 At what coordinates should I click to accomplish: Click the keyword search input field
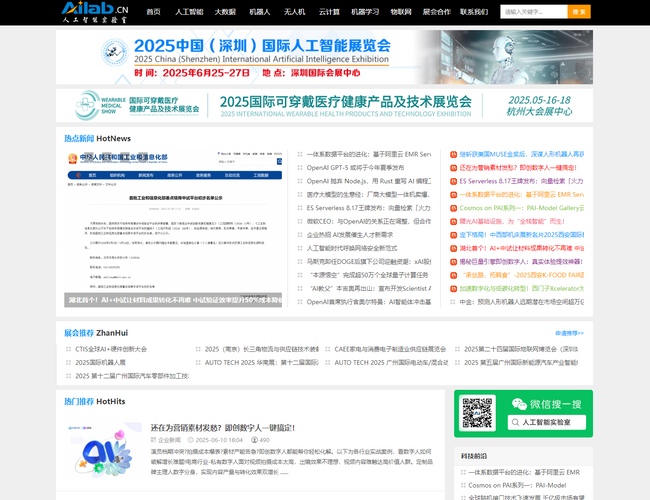(x=532, y=12)
